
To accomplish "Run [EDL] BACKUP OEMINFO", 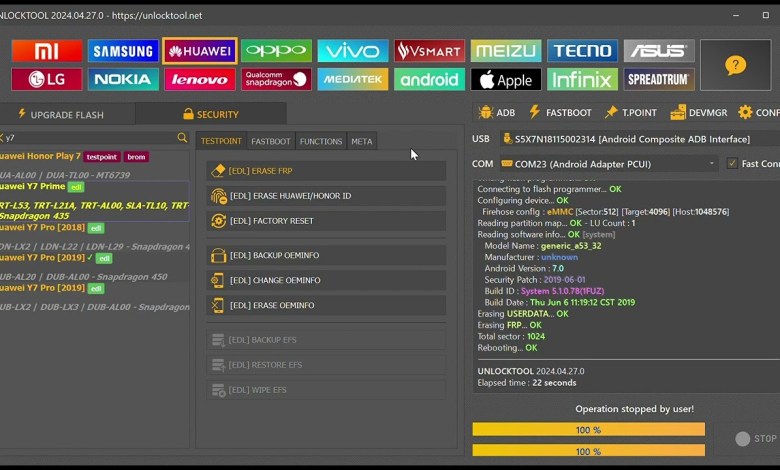I will (x=326, y=255).
